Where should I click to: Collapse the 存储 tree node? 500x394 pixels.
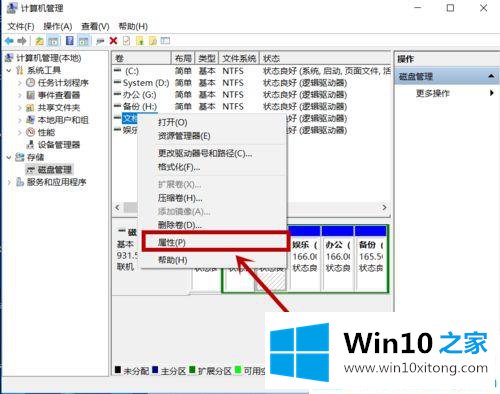pyautogui.click(x=9, y=157)
